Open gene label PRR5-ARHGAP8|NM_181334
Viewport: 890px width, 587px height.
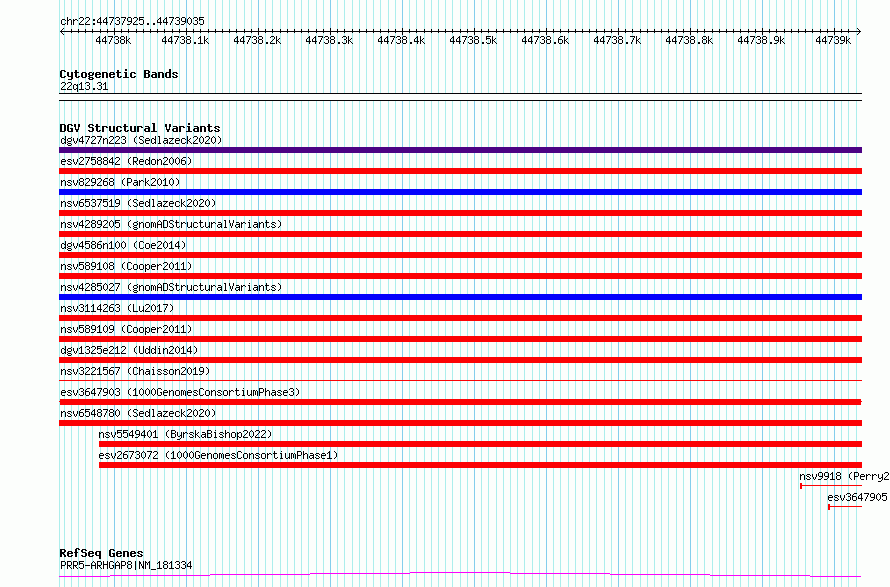[126, 565]
